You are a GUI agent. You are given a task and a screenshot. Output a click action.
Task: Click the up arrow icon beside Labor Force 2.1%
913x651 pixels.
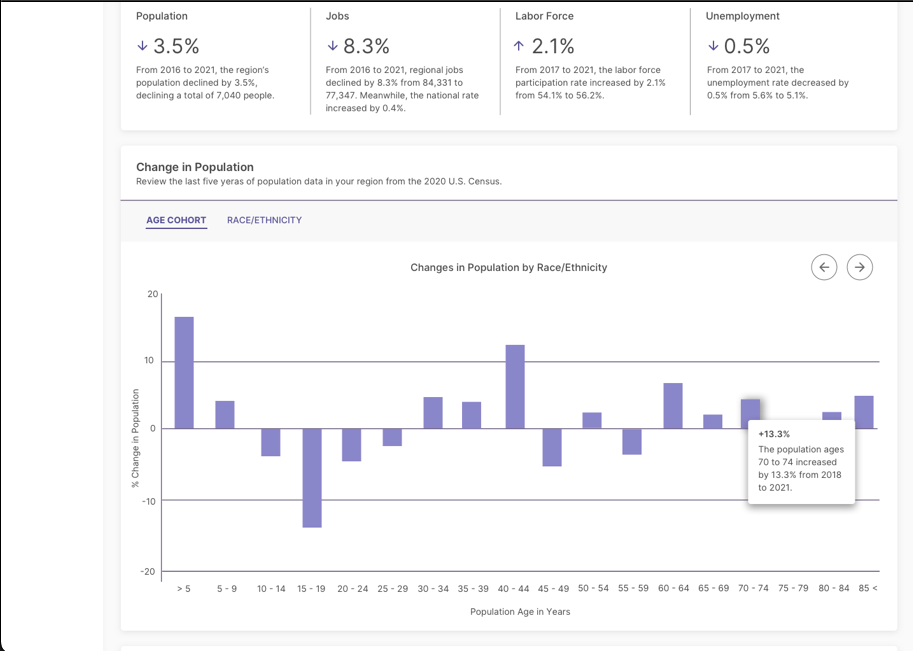point(518,46)
